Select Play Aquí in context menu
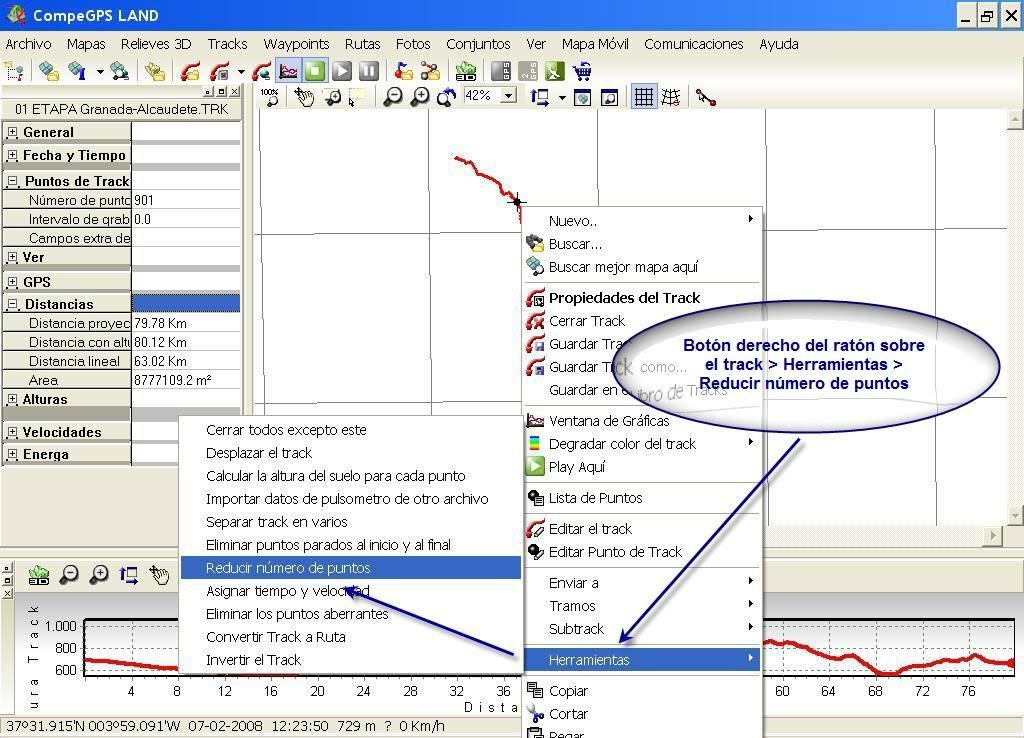This screenshot has width=1024, height=738. (x=643, y=467)
